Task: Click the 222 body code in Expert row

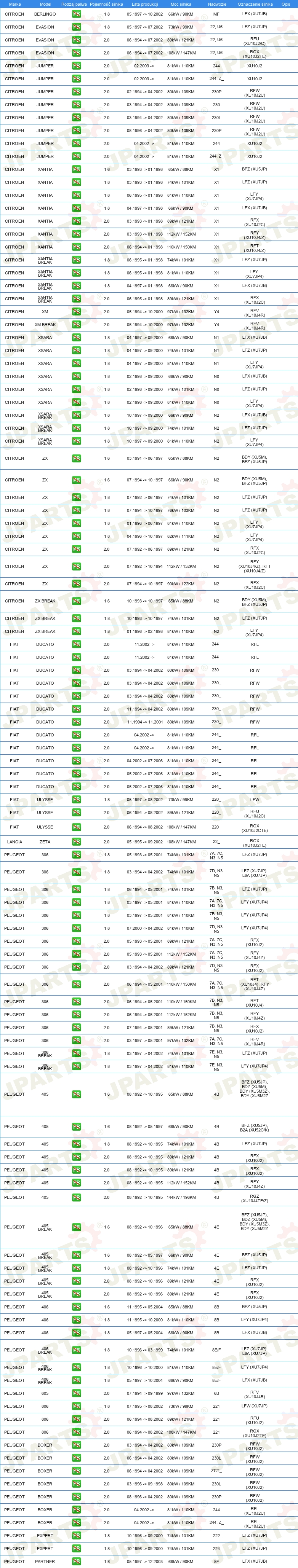Action: point(216,1536)
